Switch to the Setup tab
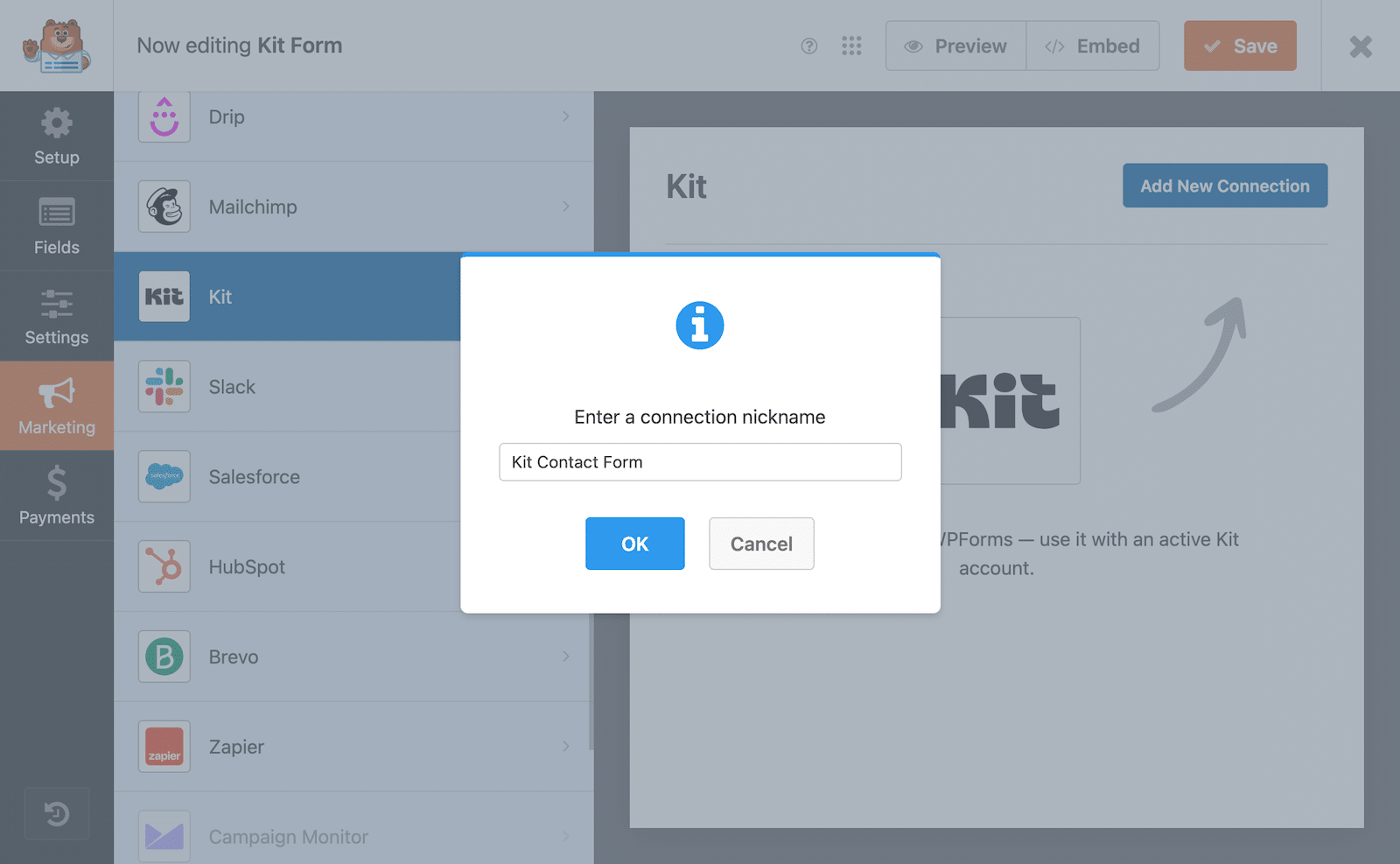Viewport: 1400px width, 864px height. point(57,137)
